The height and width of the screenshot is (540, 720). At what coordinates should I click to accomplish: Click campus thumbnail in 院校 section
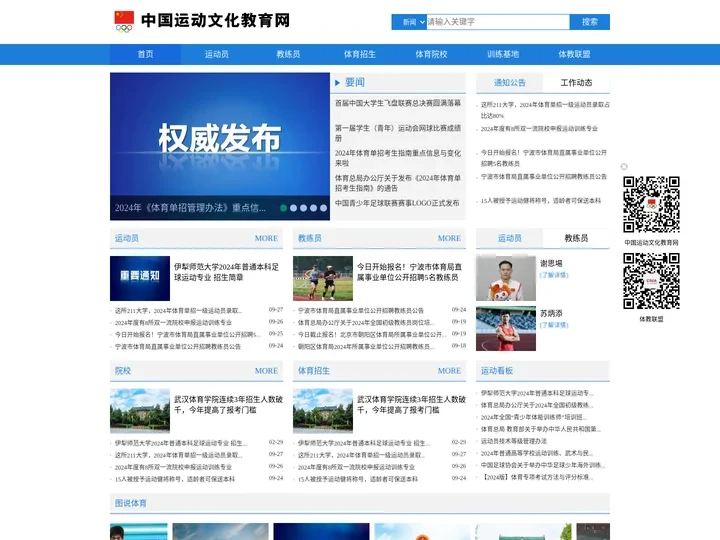(140, 411)
